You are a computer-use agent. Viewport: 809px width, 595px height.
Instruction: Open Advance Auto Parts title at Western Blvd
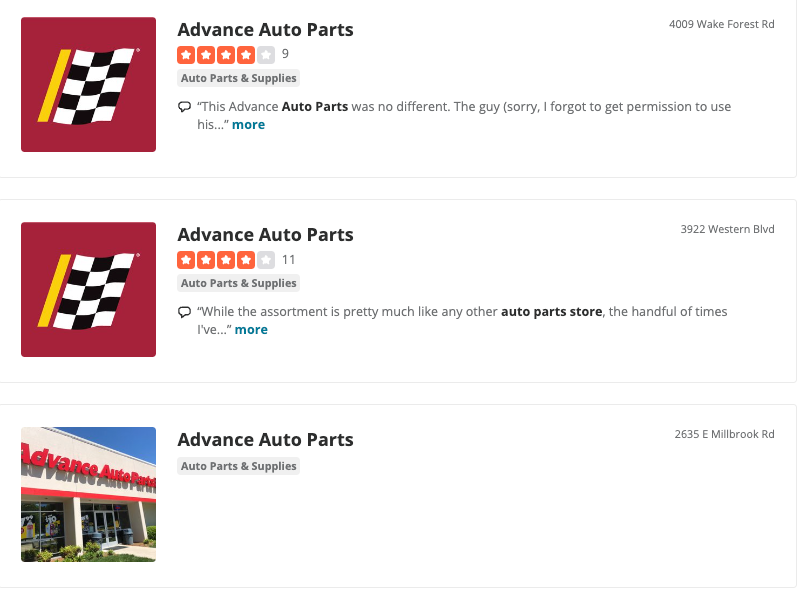click(x=265, y=235)
